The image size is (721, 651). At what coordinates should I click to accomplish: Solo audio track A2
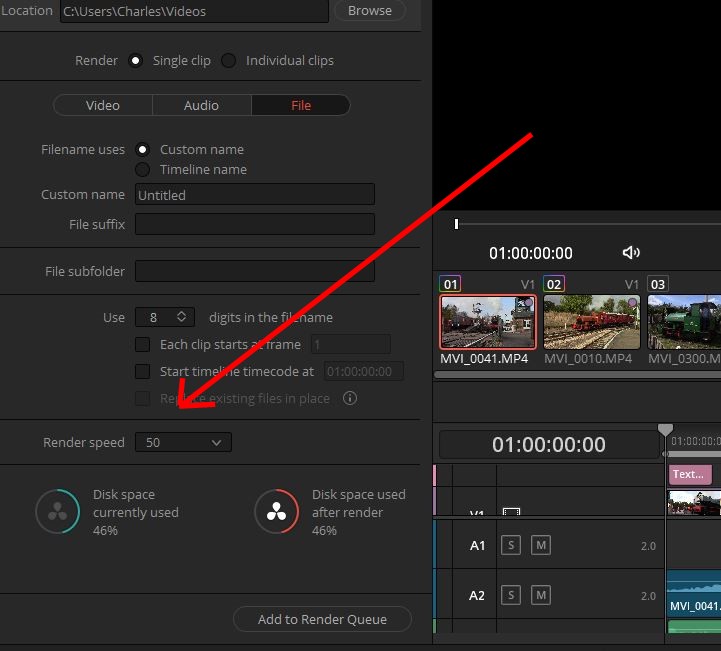click(511, 595)
